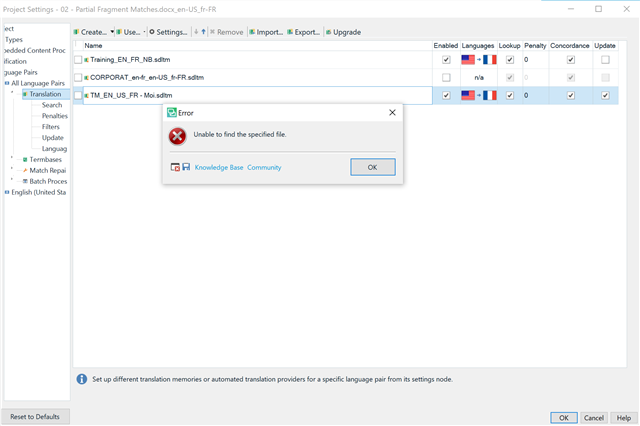Enable Update for Training_EN_FR_NB.sdltm
Screen dimensions: 640x426
point(605,60)
